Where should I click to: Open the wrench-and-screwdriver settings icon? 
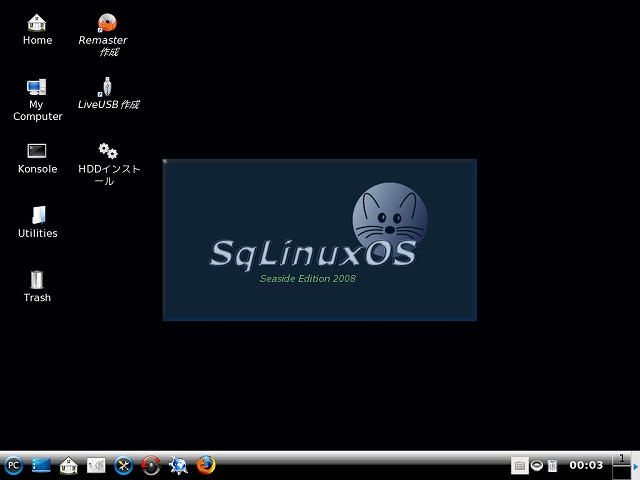tap(123, 465)
